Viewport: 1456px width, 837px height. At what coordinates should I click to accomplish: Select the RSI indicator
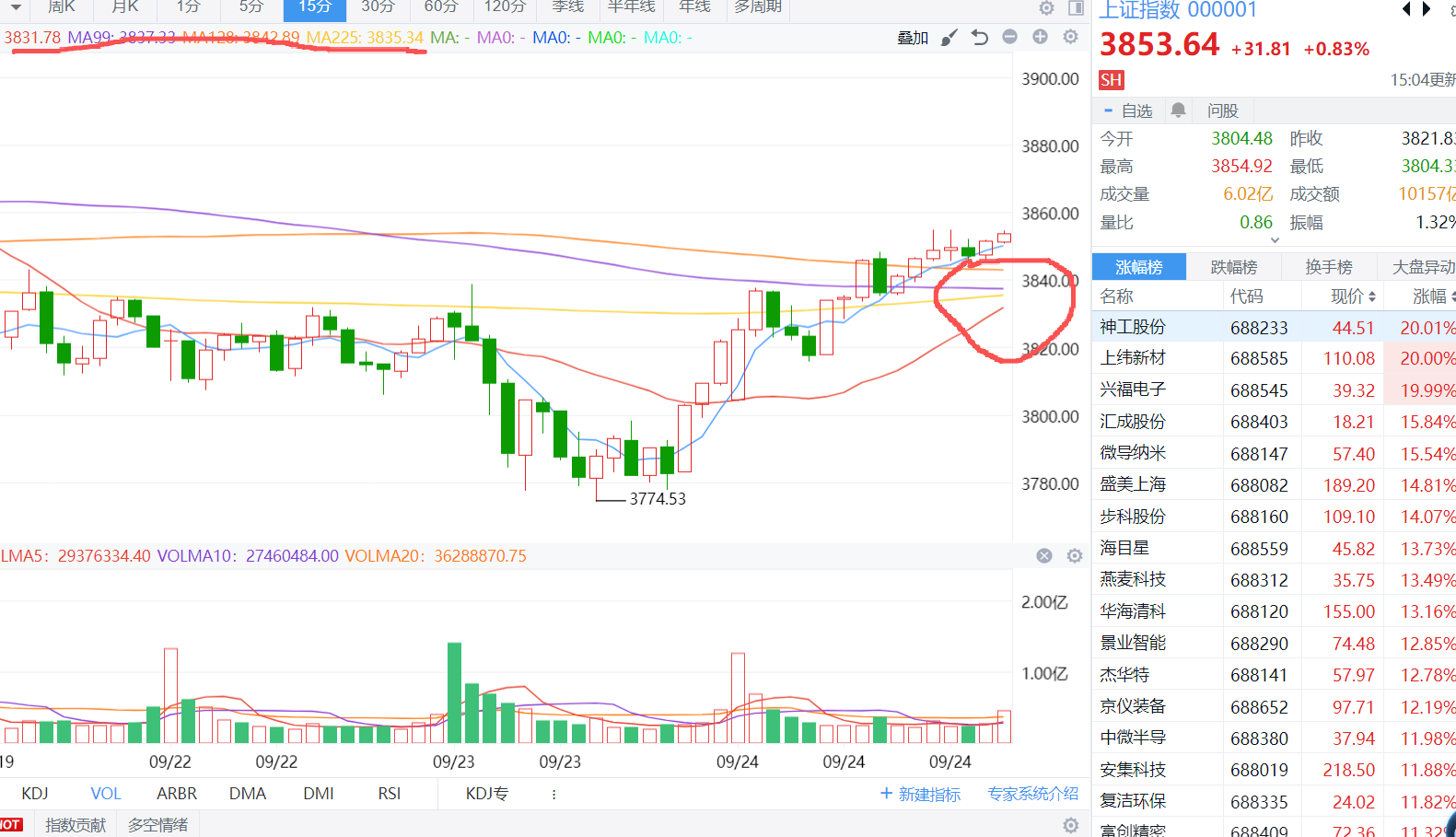(389, 794)
